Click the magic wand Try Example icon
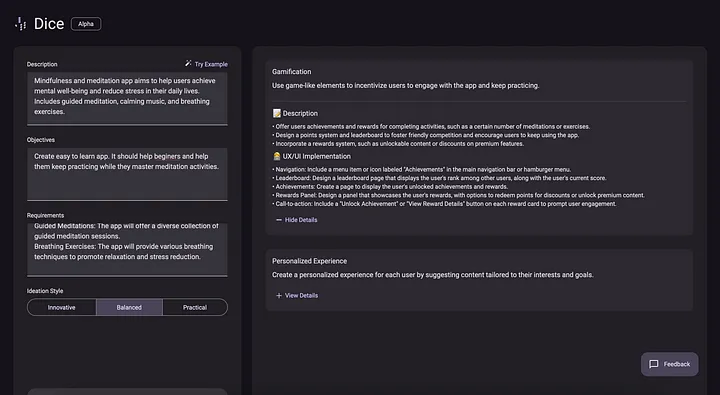720x395 pixels. (x=188, y=63)
